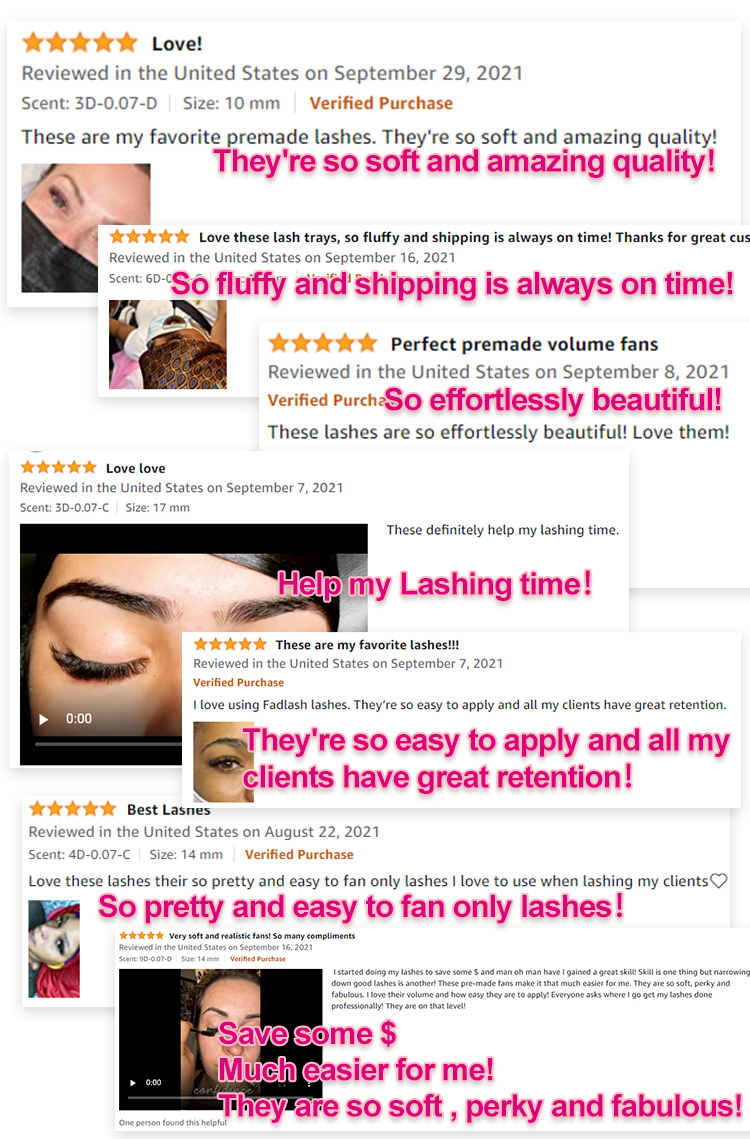Image resolution: width=750 pixels, height=1139 pixels.
Task: Open the masked woman review photo thumbnail
Action: [86, 228]
